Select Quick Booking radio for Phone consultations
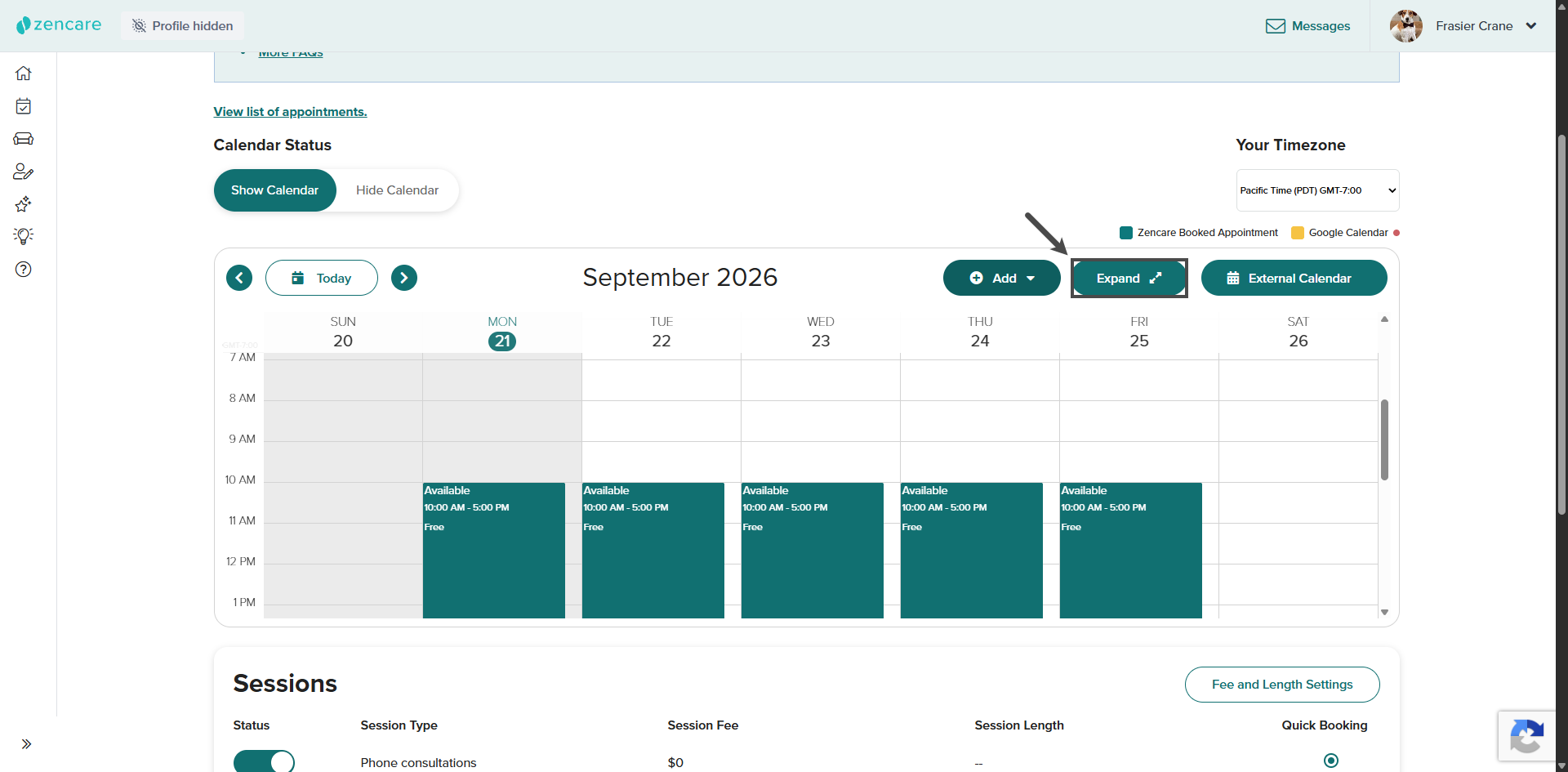Viewport: 1568px width, 772px height. [1331, 761]
